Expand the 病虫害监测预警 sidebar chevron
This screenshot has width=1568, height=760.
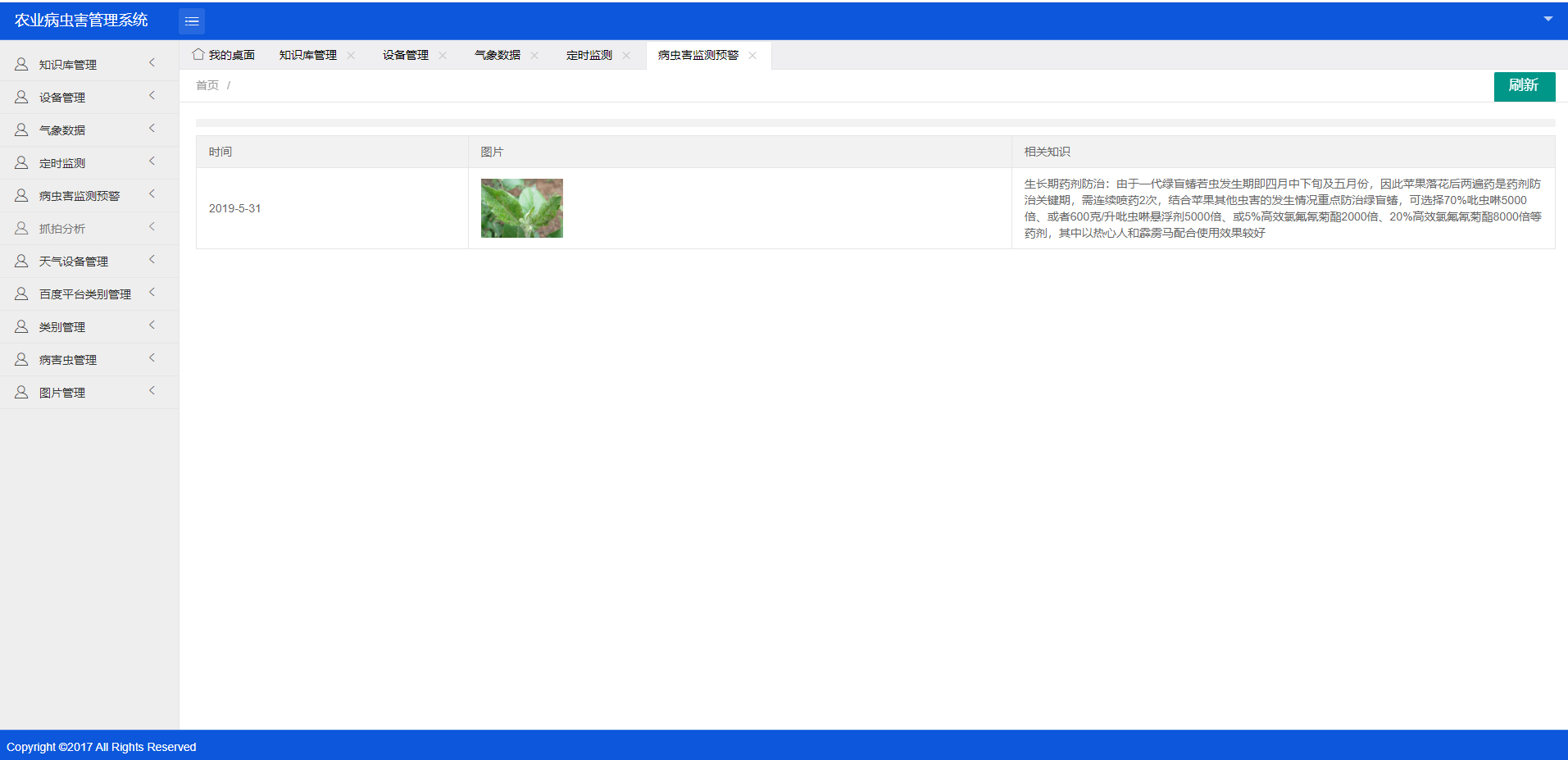(x=152, y=194)
